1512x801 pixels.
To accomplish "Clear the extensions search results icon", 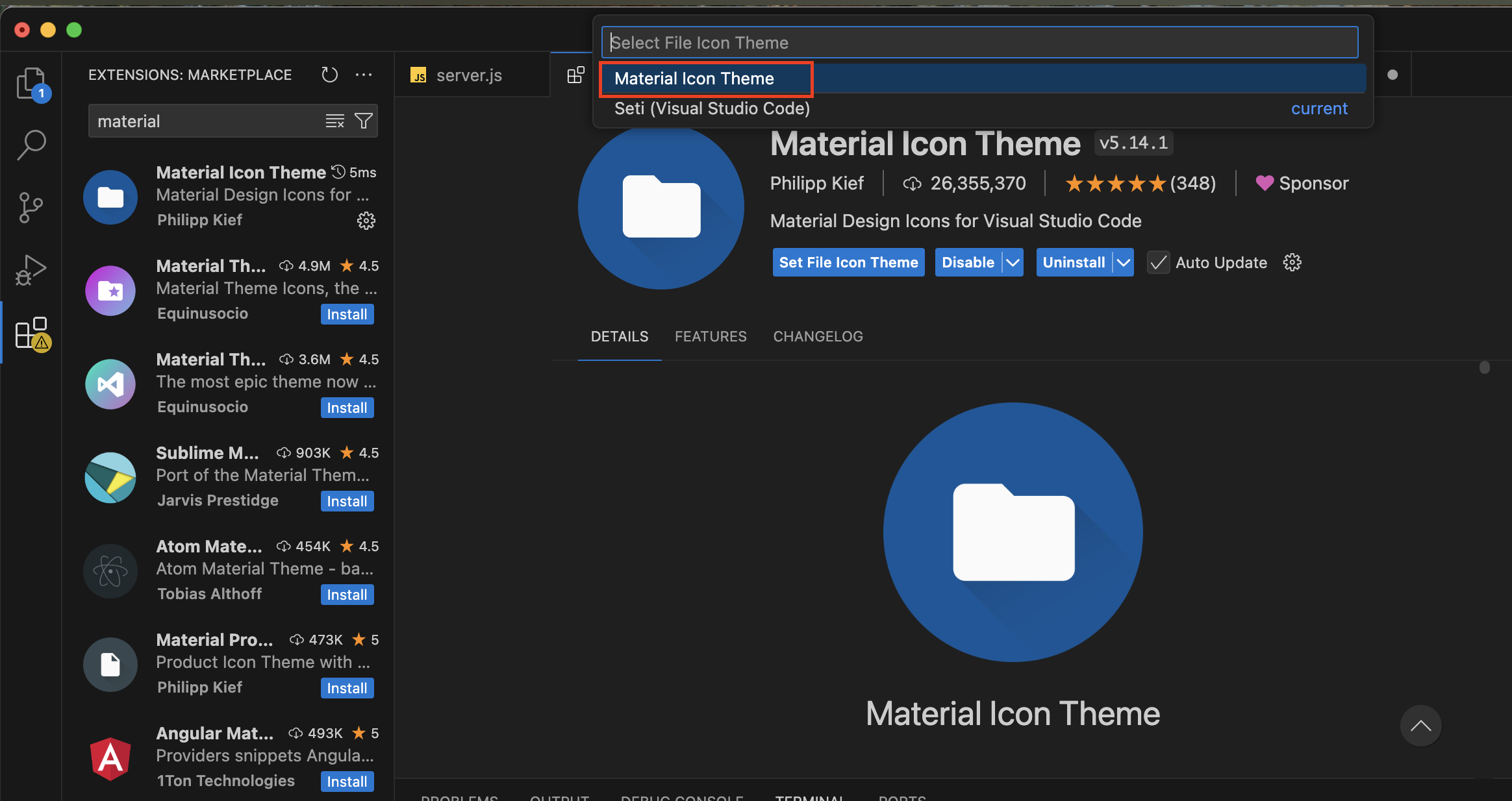I will pos(334,121).
